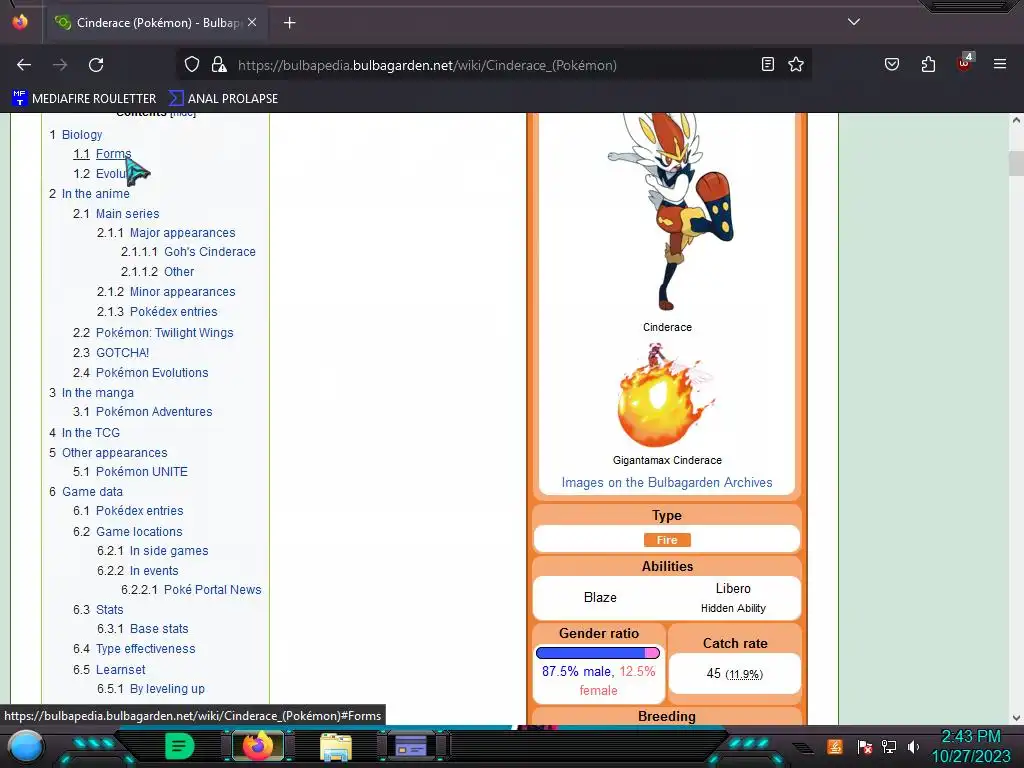
Task: Go to Poké Portal News section
Action: point(212,590)
